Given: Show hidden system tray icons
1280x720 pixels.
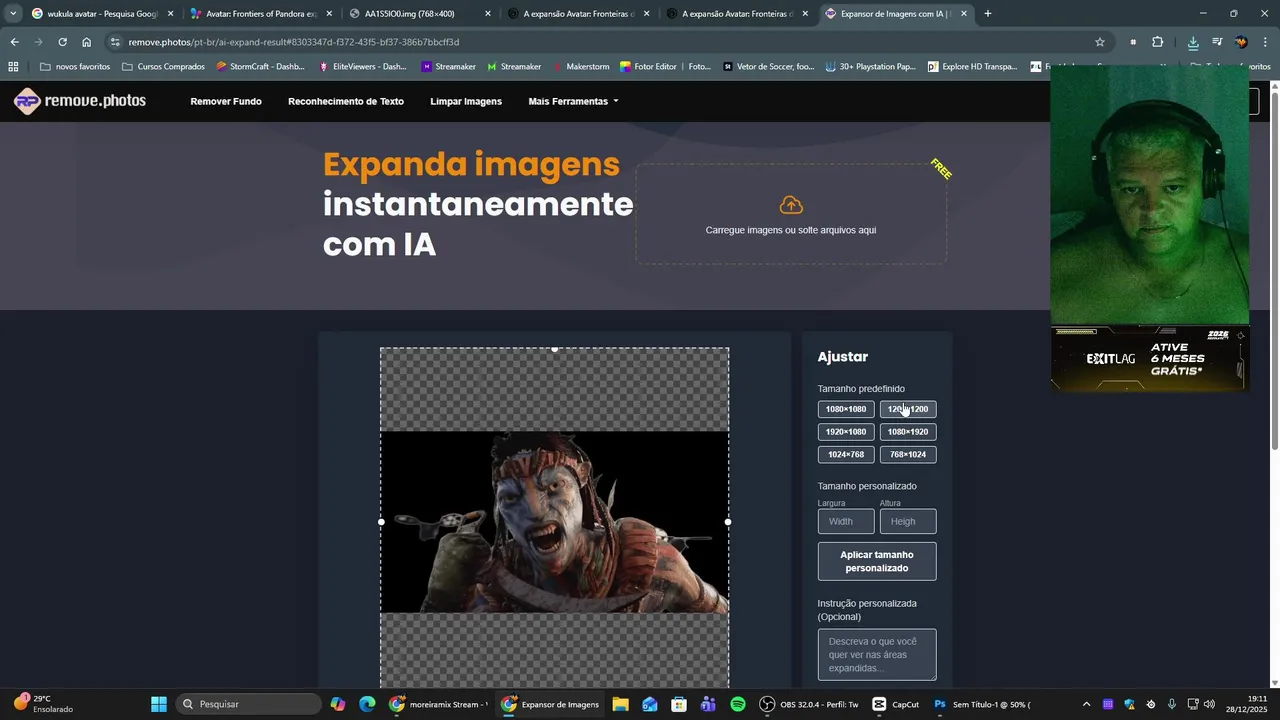Looking at the screenshot, I should (1087, 704).
